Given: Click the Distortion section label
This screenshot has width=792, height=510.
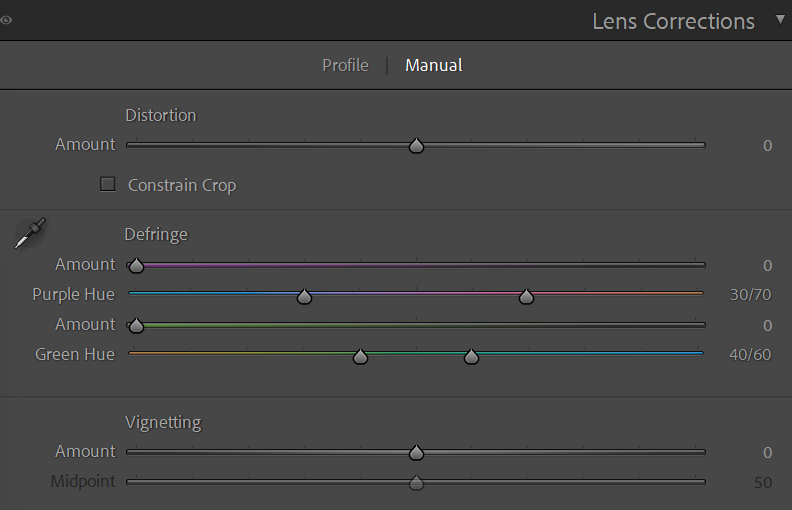Looking at the screenshot, I should pos(161,115).
